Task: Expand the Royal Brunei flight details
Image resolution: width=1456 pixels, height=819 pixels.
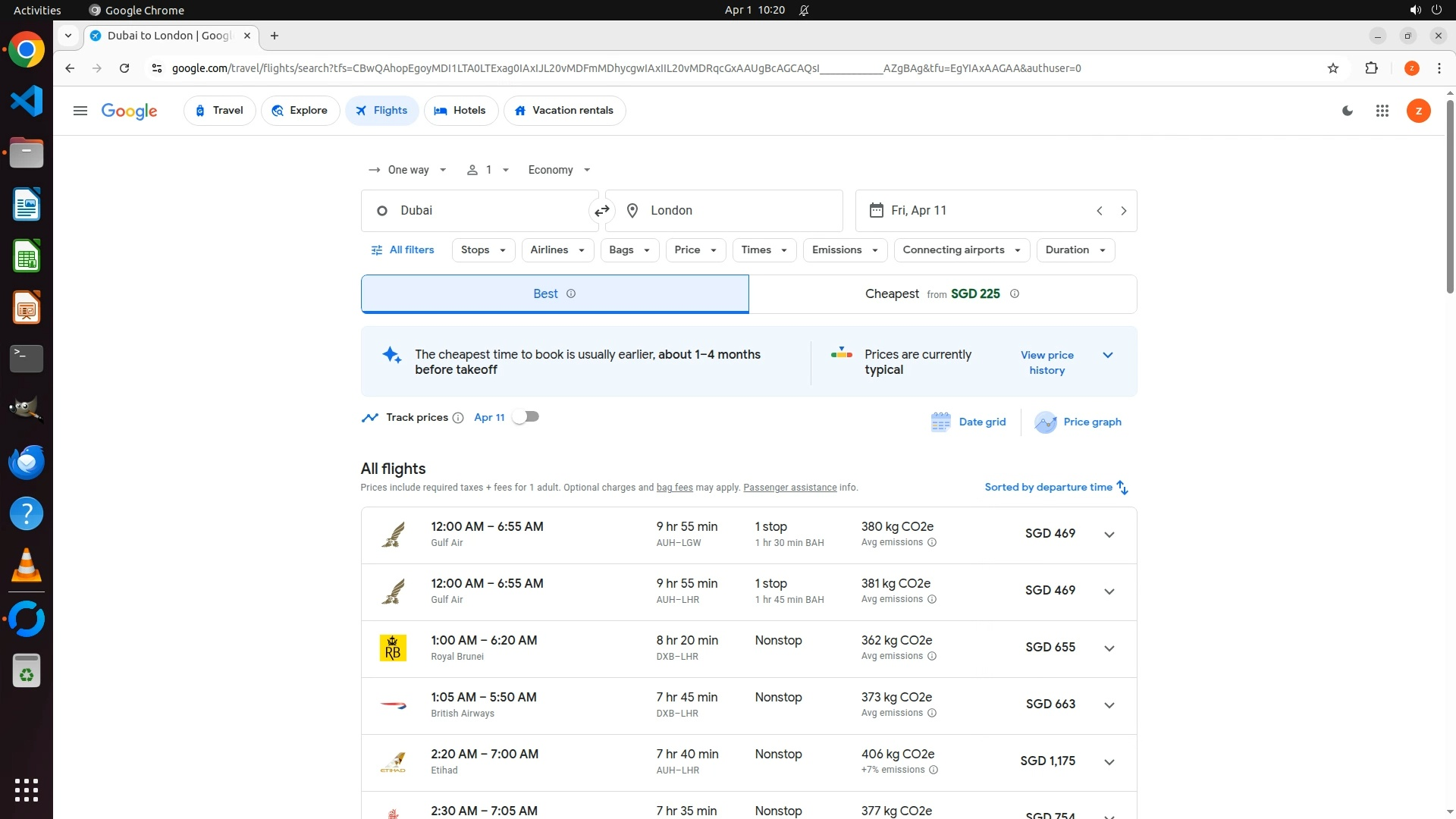Action: tap(1109, 648)
